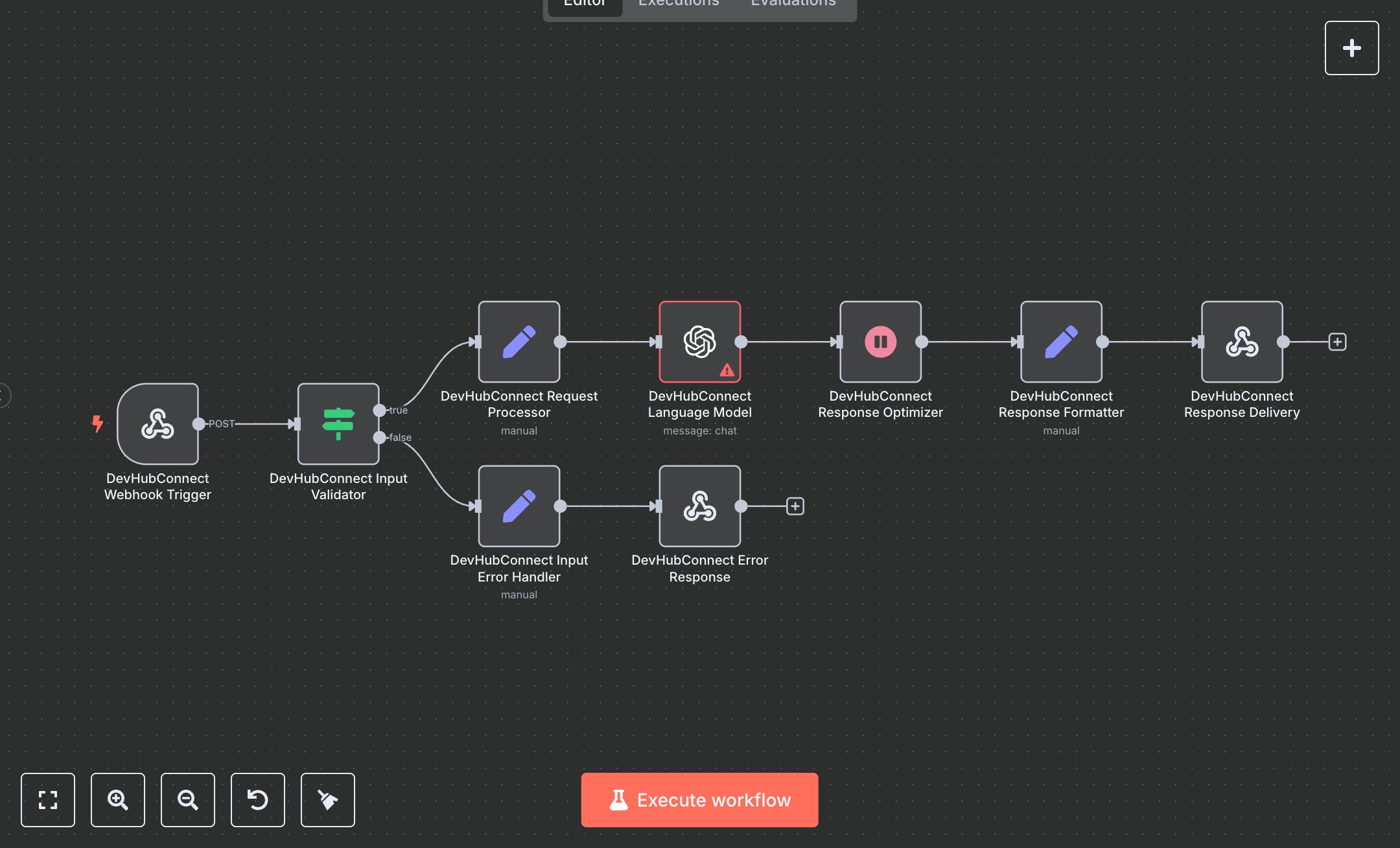The height and width of the screenshot is (848, 1400).
Task: Click the fit-to-view canvas control
Action: [47, 800]
